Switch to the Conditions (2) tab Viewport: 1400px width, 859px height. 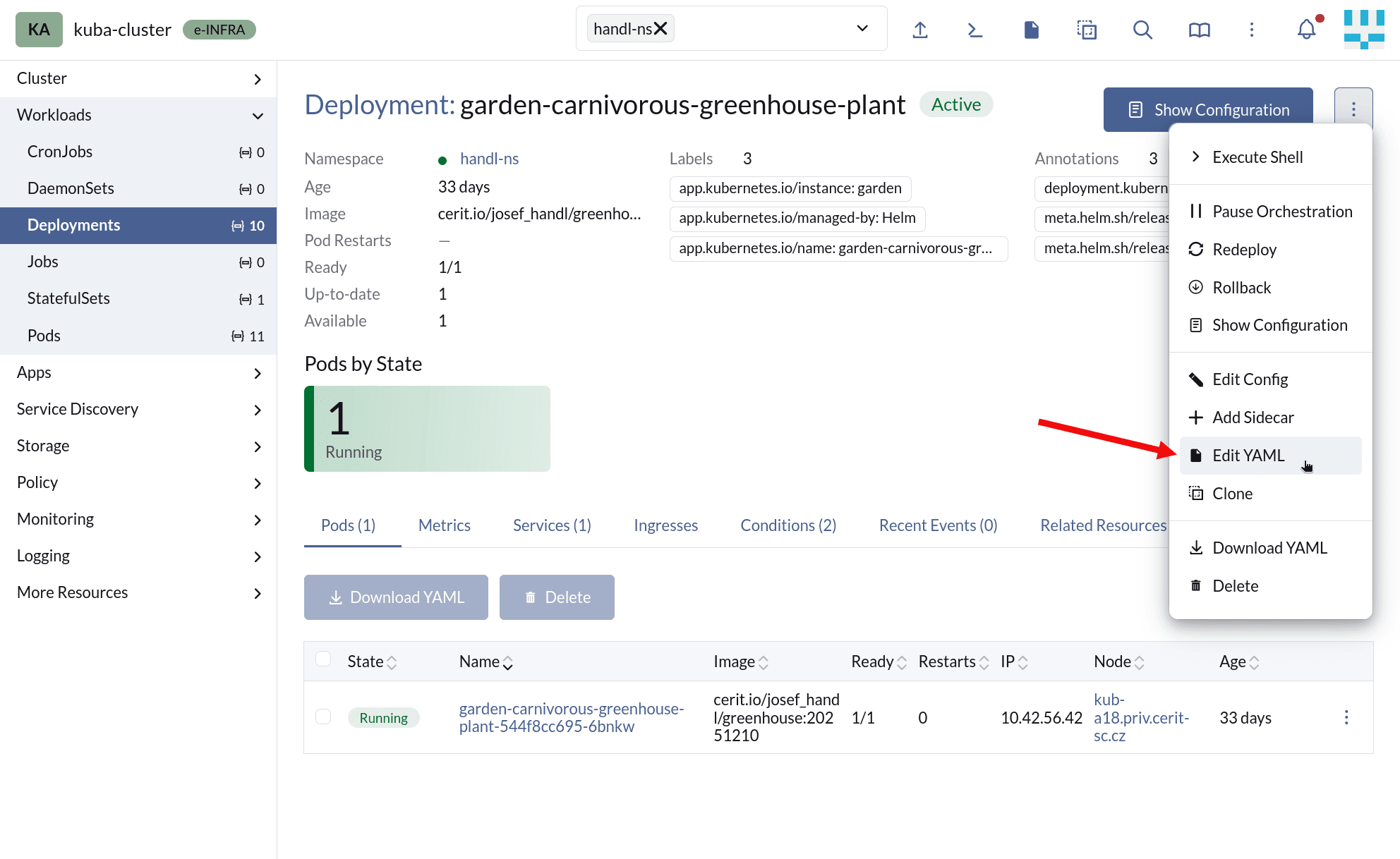(x=787, y=525)
